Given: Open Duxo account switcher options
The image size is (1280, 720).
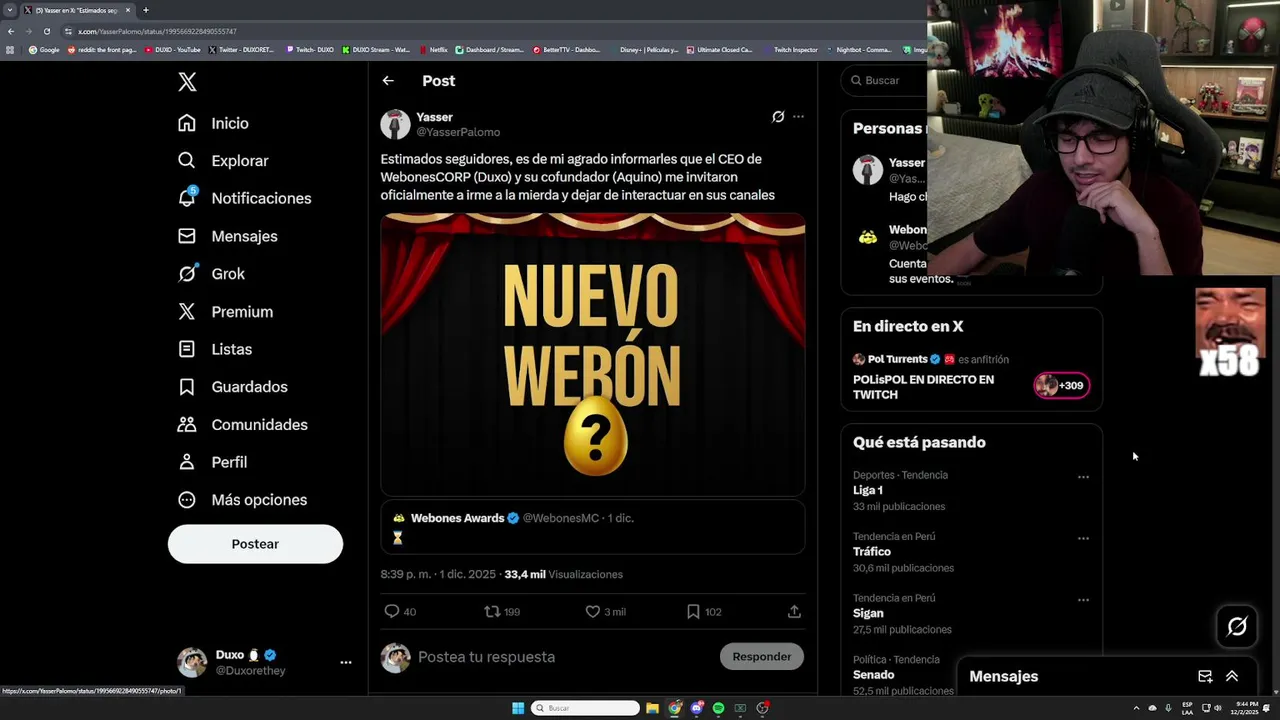Looking at the screenshot, I should 345,662.
